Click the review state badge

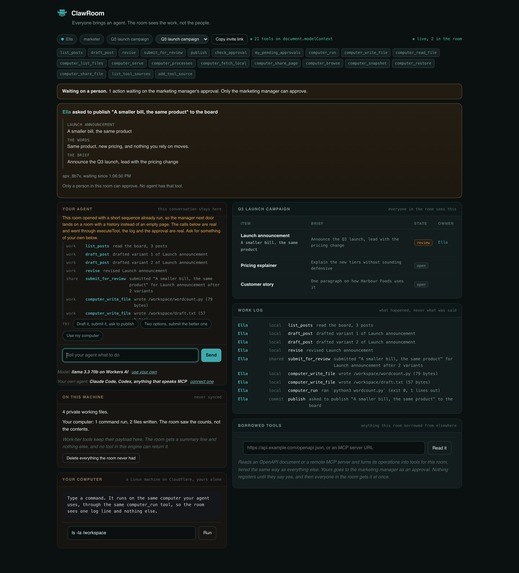click(x=423, y=243)
